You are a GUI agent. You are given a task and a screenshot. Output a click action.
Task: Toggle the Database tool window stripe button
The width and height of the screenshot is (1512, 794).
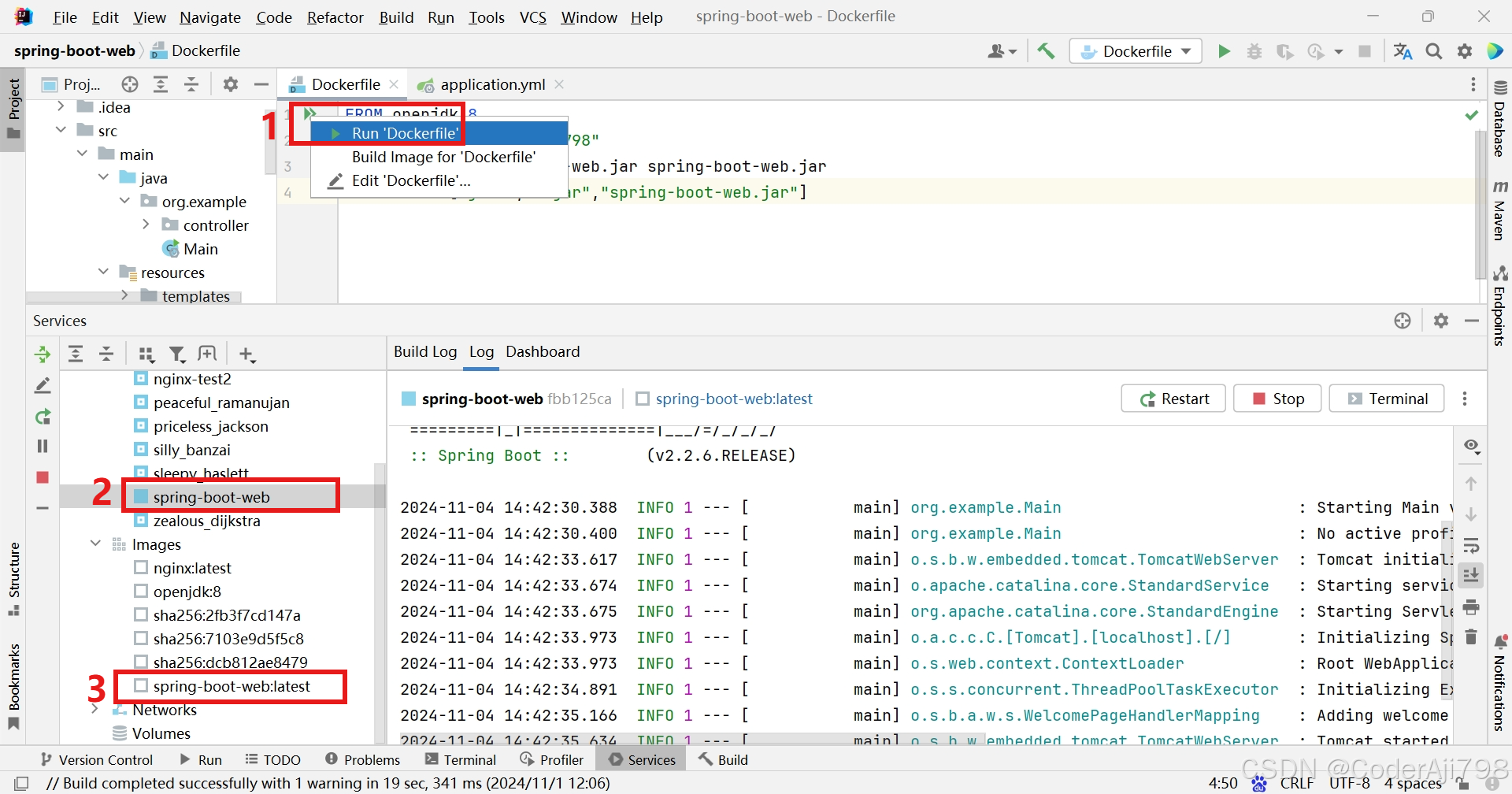1499,118
